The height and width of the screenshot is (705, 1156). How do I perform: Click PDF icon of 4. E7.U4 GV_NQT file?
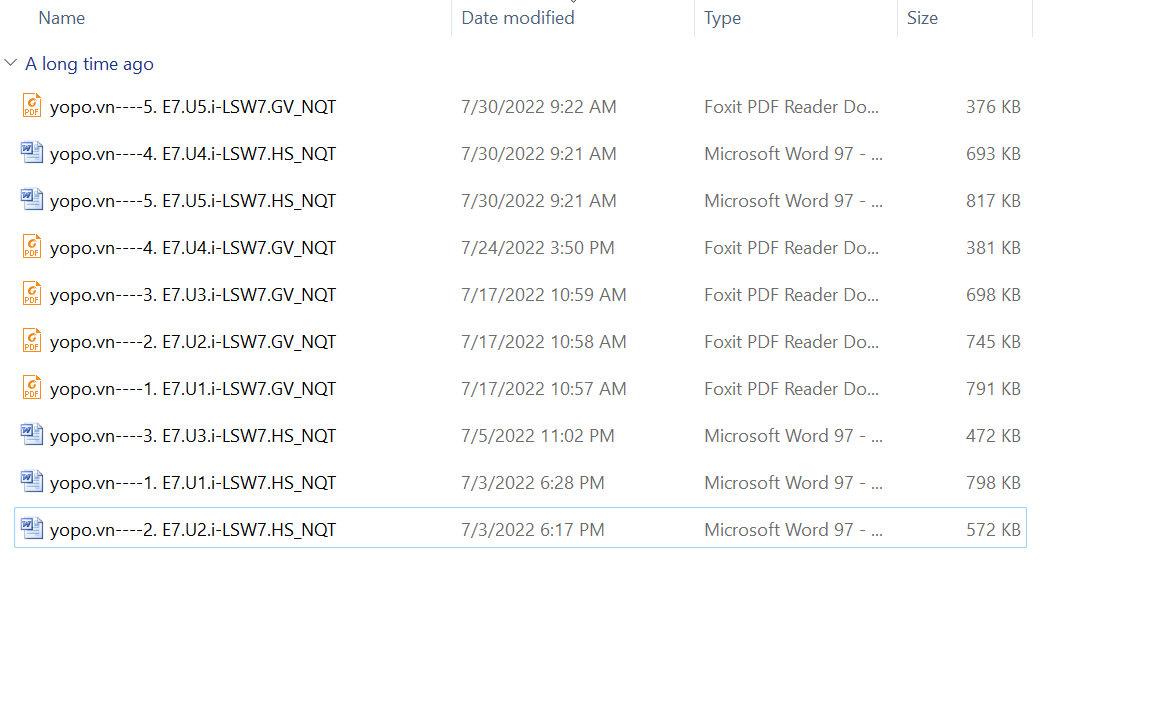click(32, 247)
